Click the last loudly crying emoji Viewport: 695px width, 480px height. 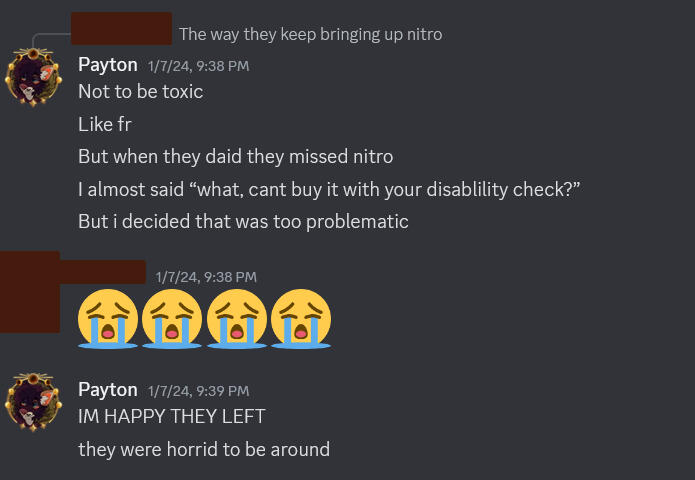tap(301, 319)
